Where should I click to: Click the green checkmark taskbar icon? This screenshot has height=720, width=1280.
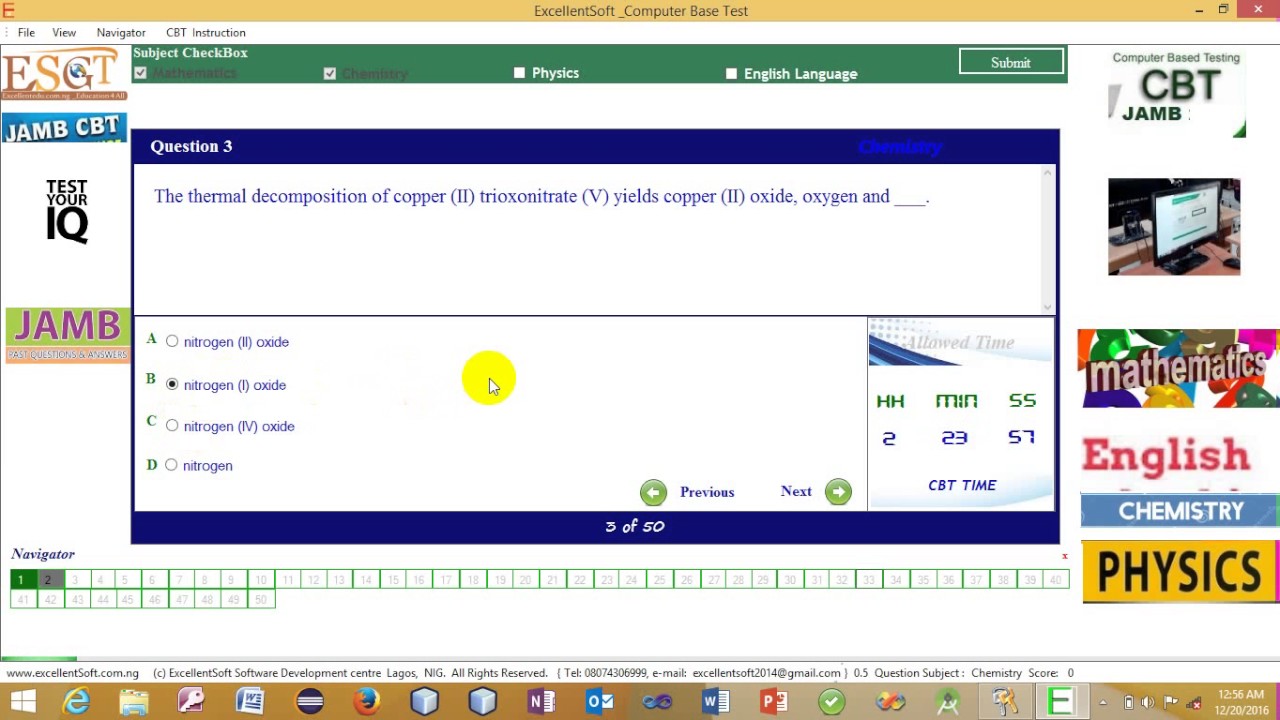click(x=832, y=702)
